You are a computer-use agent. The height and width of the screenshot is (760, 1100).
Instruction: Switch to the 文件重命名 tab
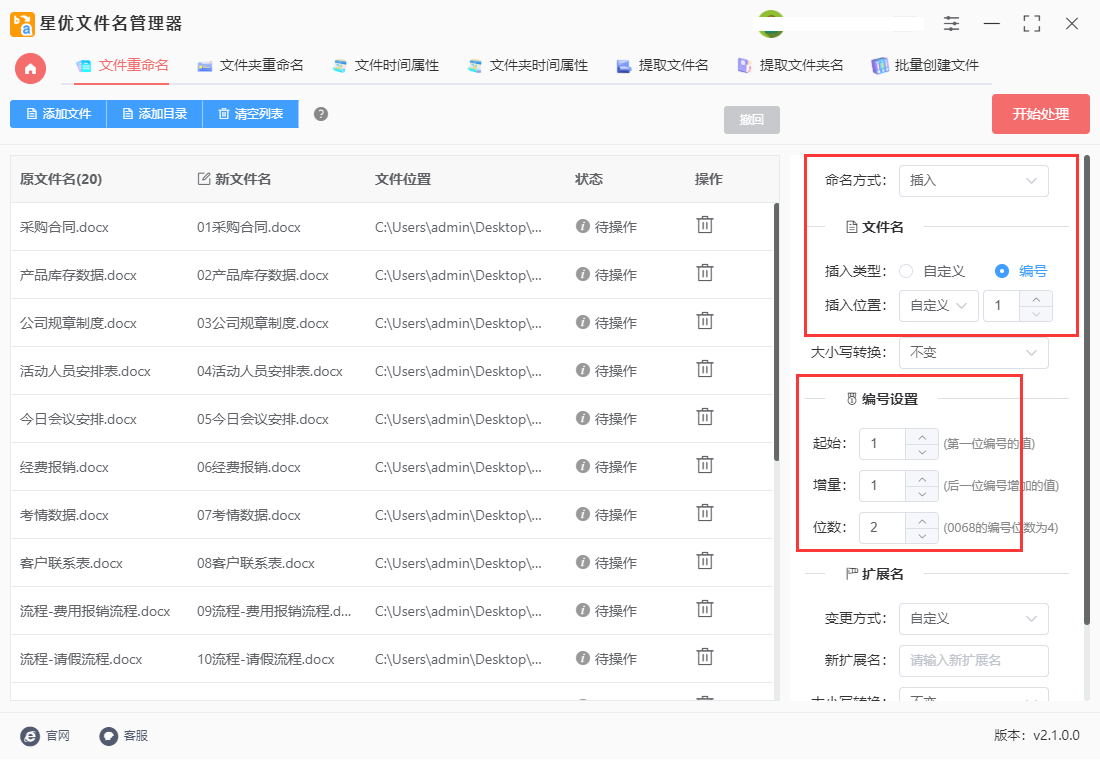click(x=122, y=65)
